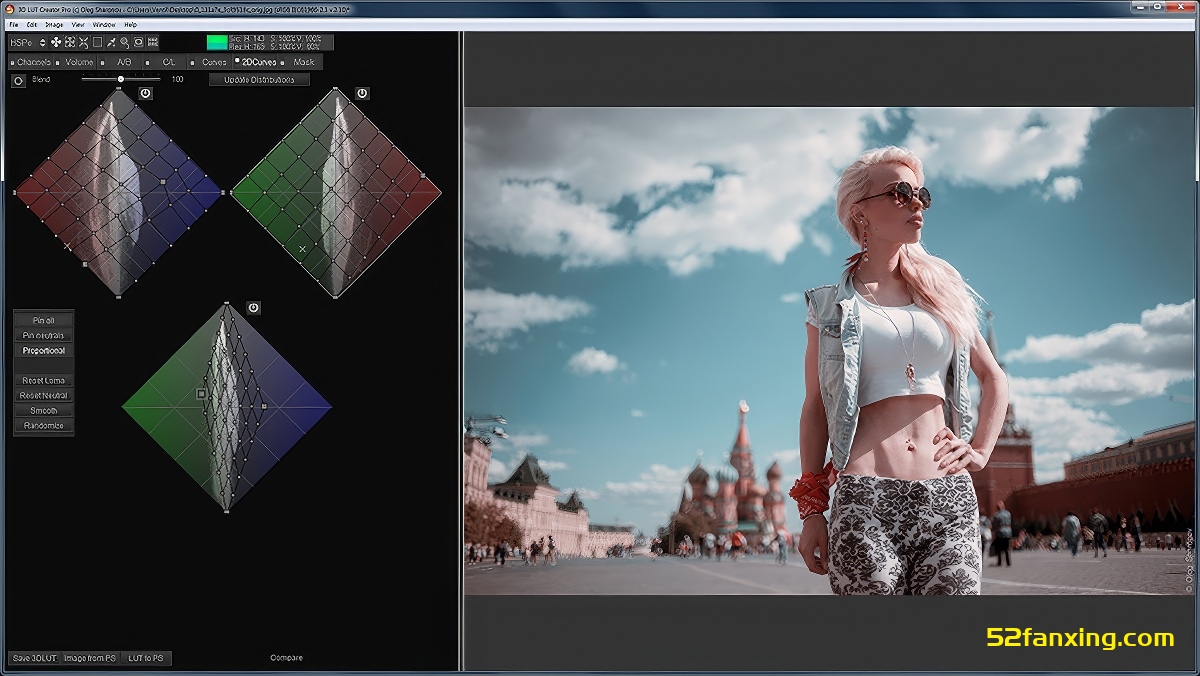Click the Image from PS button

[90, 658]
